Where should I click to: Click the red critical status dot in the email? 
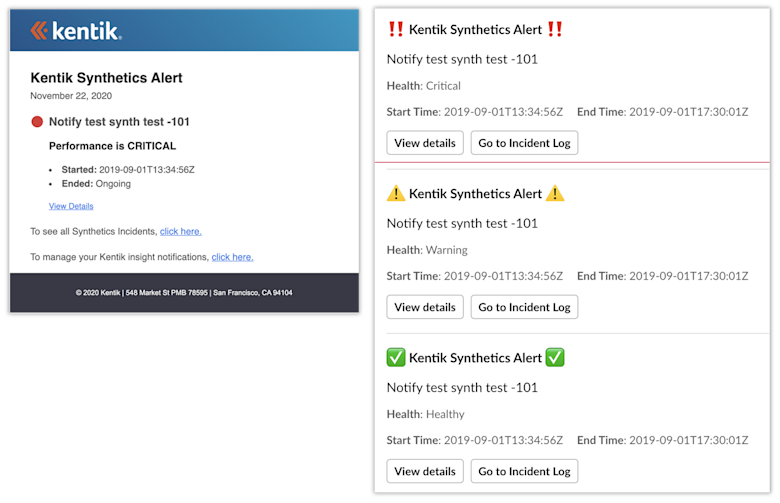click(37, 122)
